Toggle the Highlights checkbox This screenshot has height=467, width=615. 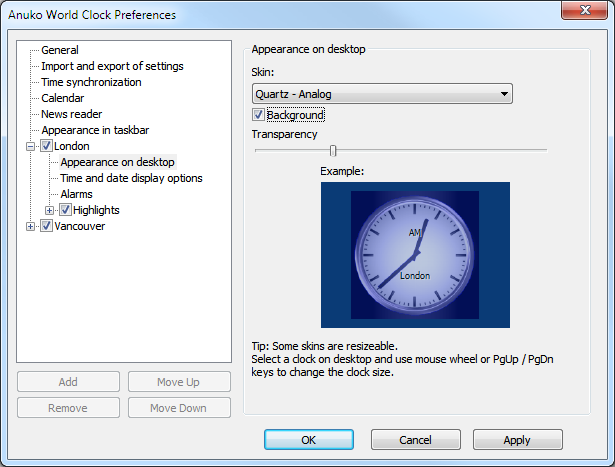65,210
